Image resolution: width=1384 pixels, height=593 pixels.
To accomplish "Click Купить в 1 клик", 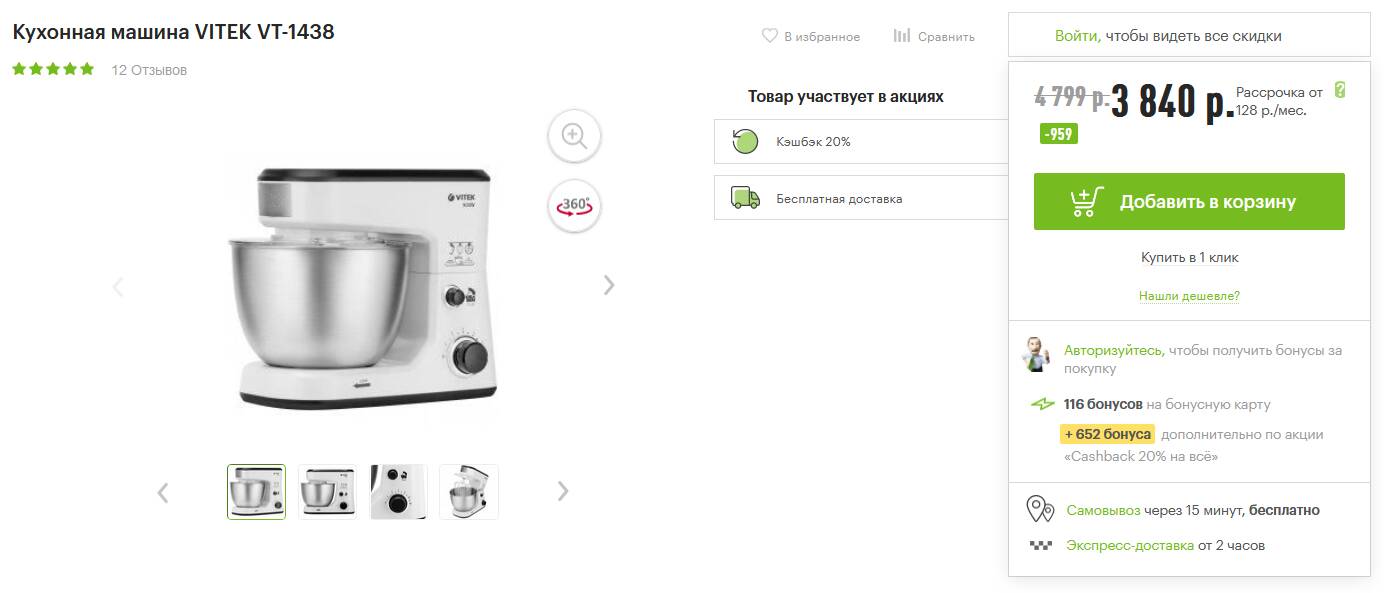I will pyautogui.click(x=1189, y=257).
